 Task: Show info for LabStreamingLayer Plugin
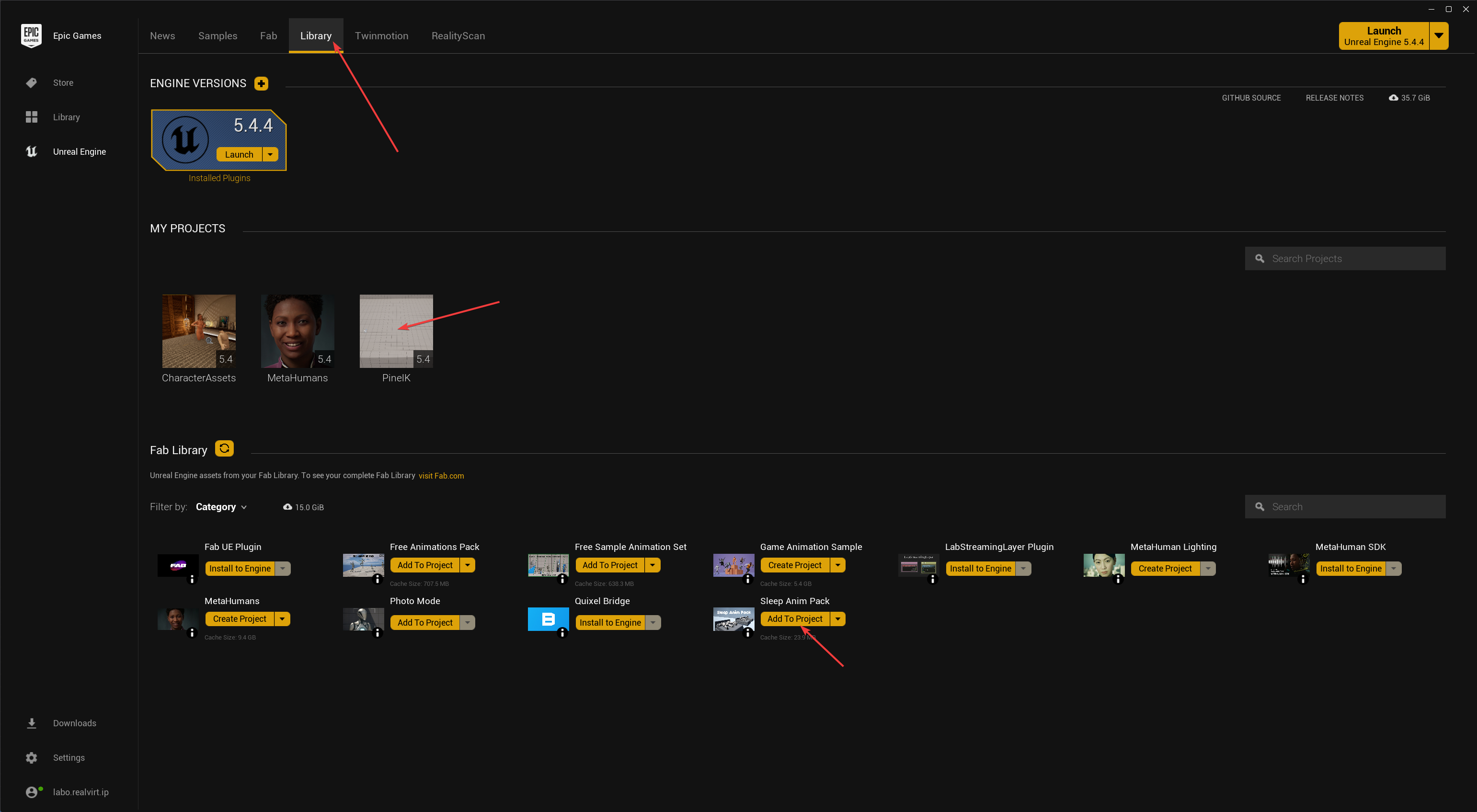933,579
